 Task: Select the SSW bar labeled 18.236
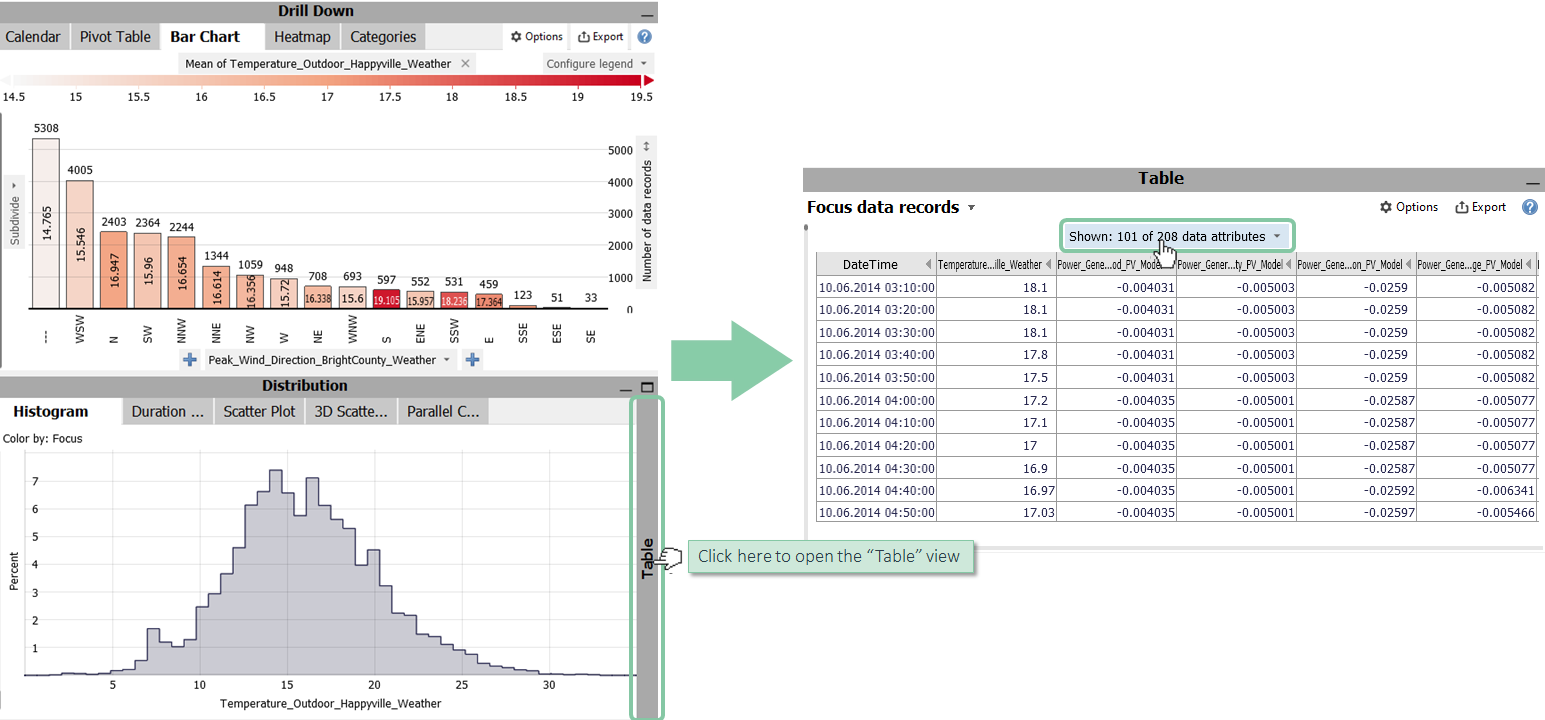(x=453, y=300)
